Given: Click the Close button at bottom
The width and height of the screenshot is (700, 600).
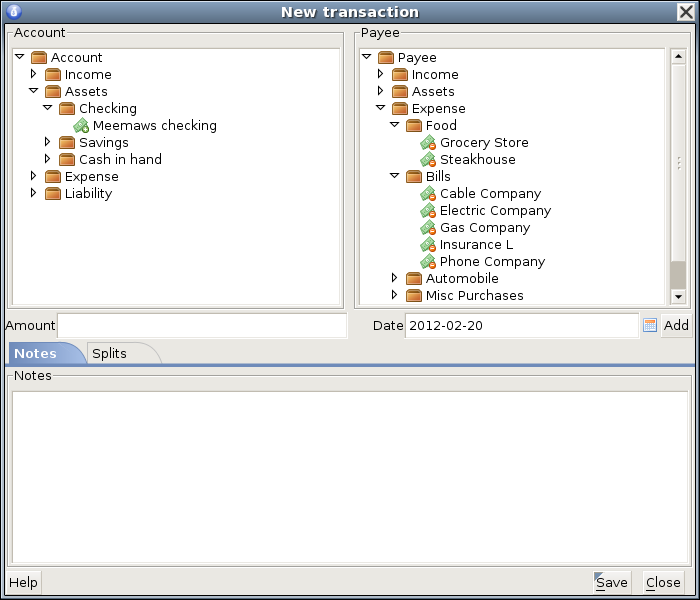Looking at the screenshot, I should click(663, 583).
